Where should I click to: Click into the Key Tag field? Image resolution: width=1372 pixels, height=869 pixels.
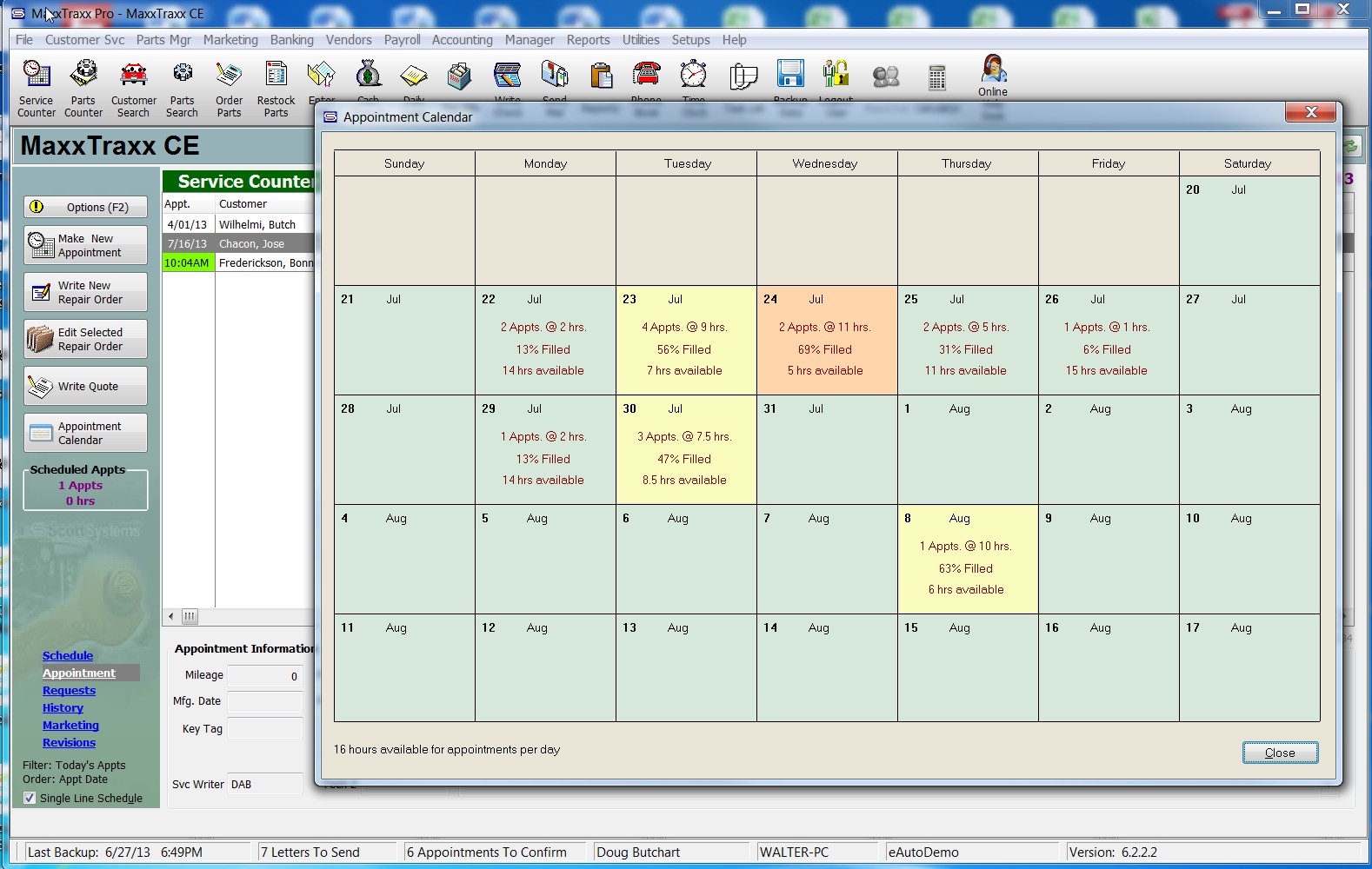pyautogui.click(x=265, y=728)
